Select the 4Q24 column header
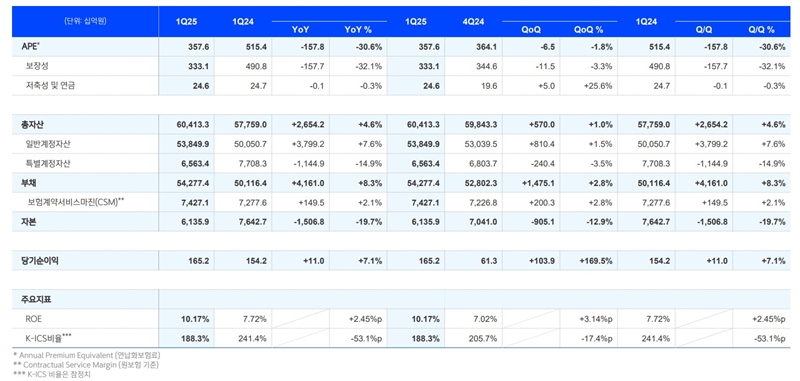This screenshot has width=800, height=381. click(x=473, y=22)
